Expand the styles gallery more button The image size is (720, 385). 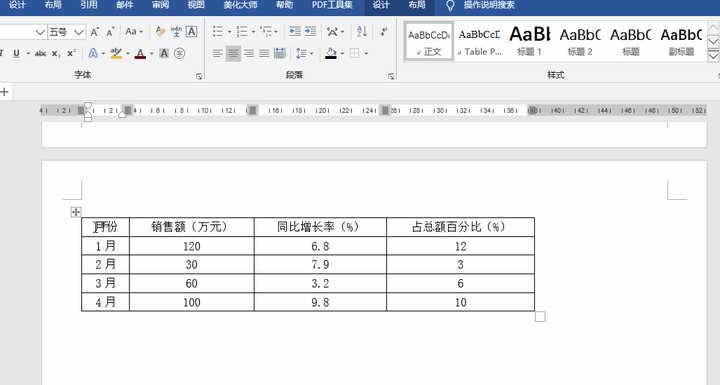713,56
